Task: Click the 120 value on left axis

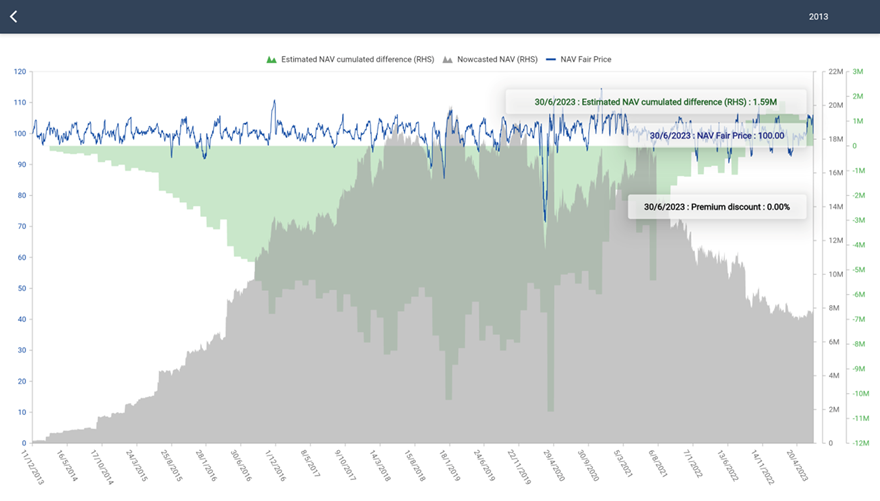Action: pos(20,72)
